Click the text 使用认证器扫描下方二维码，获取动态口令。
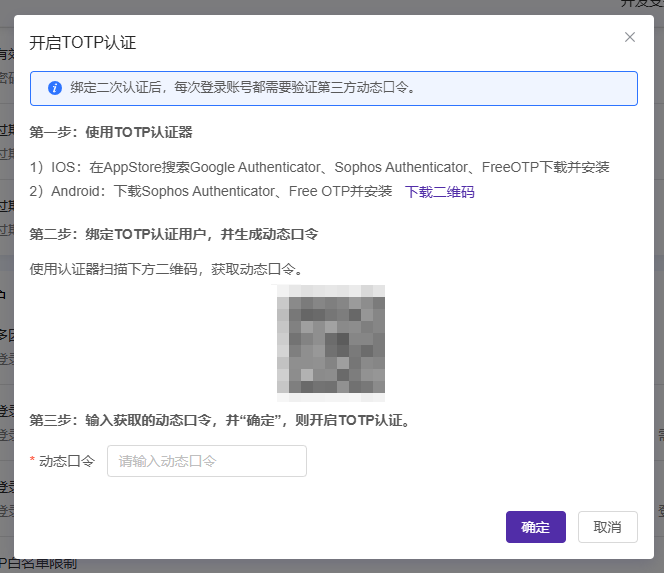664x573 pixels. [x=166, y=269]
